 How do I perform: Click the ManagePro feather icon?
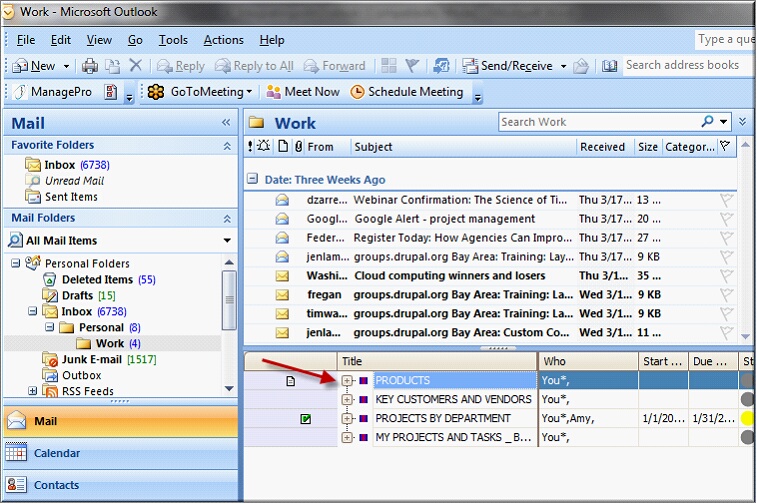20,92
